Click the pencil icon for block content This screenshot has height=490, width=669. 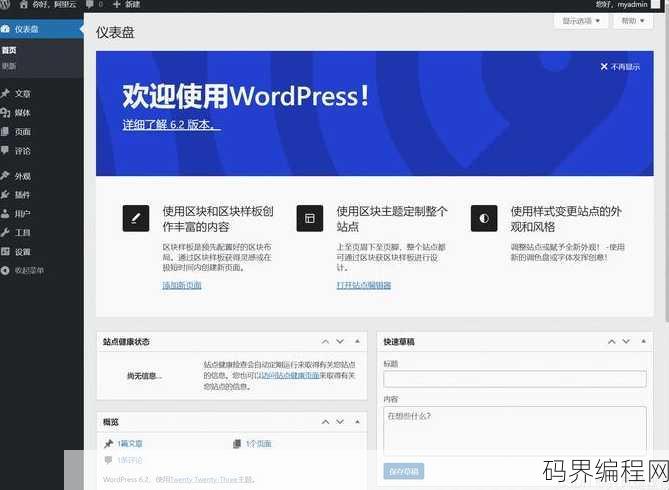pos(136,218)
